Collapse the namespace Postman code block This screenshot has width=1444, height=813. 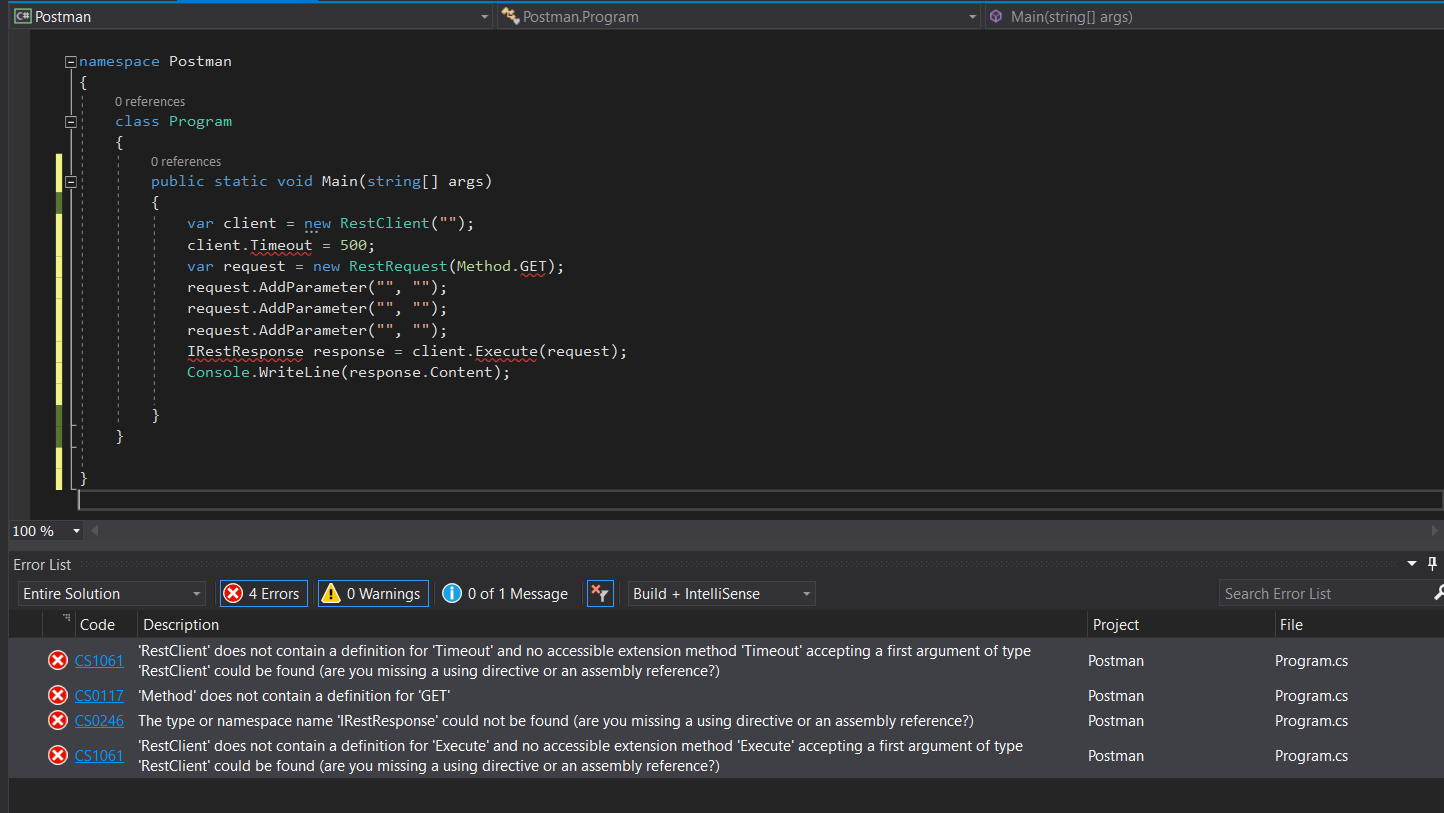pos(70,62)
